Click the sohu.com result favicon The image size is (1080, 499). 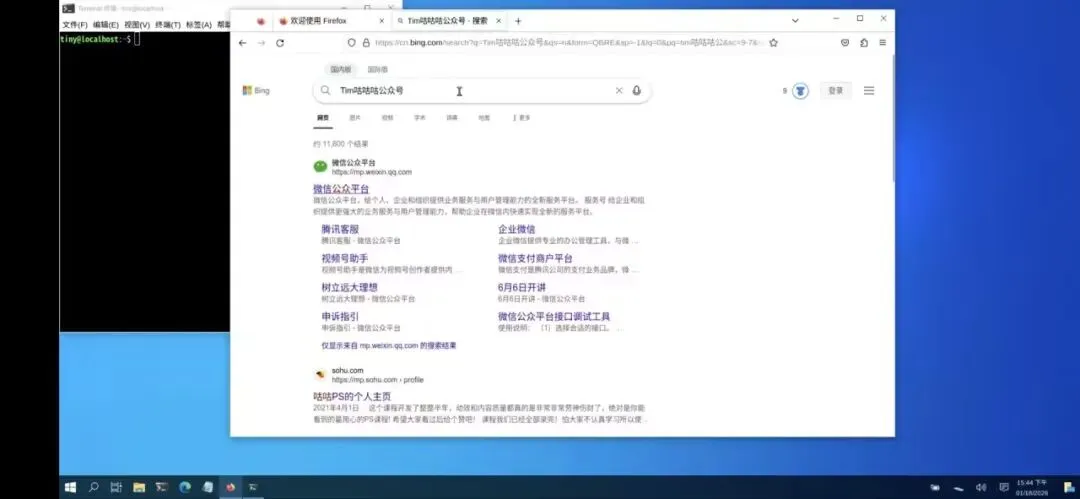click(x=320, y=374)
